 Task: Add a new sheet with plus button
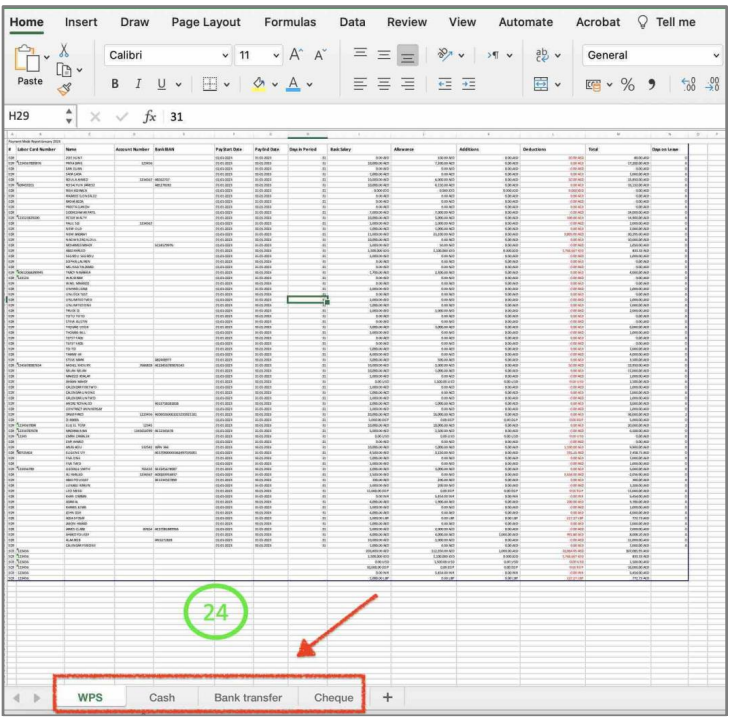click(x=387, y=697)
